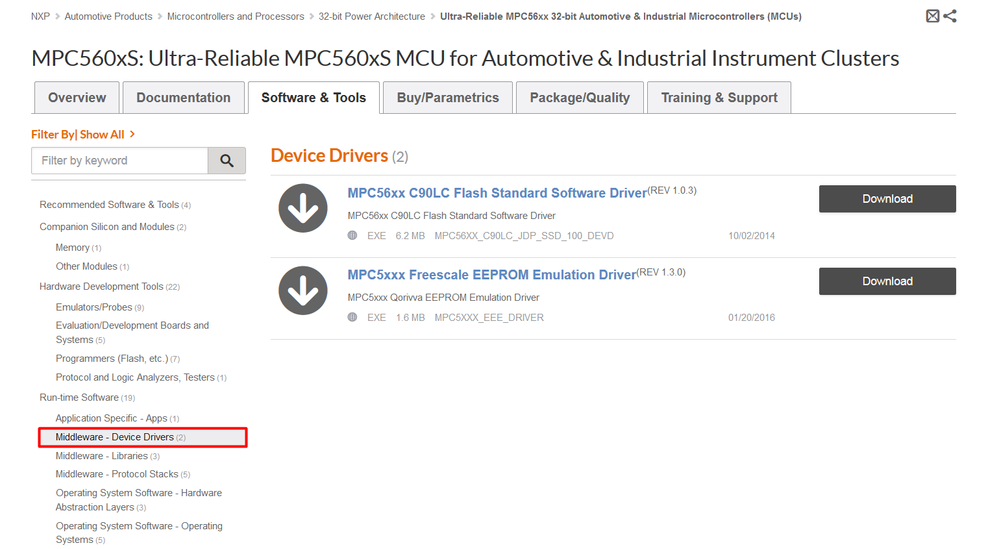Viewport: 999px width, 549px height.
Task: Download the Freescale EEPROM Emulation Driver
Action: pos(886,281)
